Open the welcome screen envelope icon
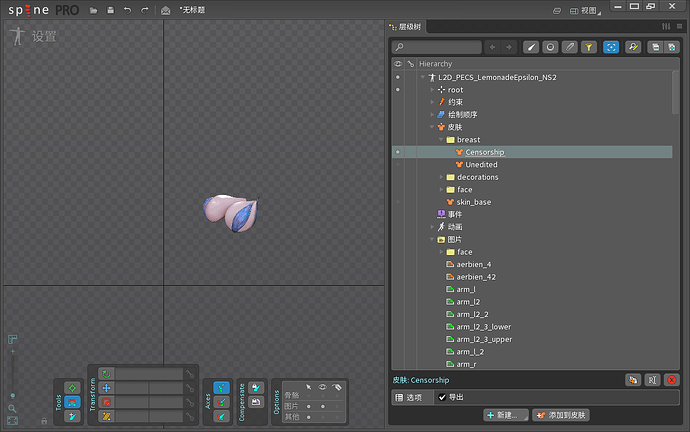 pyautogui.click(x=165, y=11)
